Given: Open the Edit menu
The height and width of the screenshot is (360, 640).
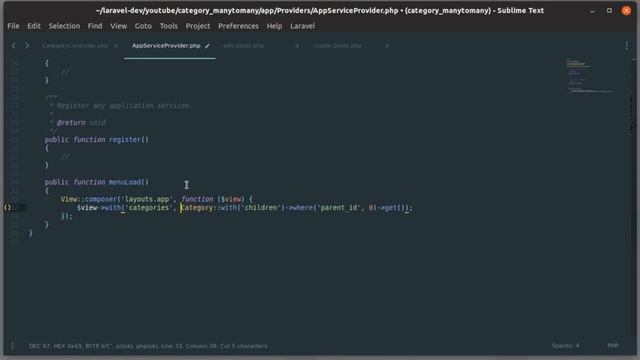Looking at the screenshot, I should [x=34, y=26].
